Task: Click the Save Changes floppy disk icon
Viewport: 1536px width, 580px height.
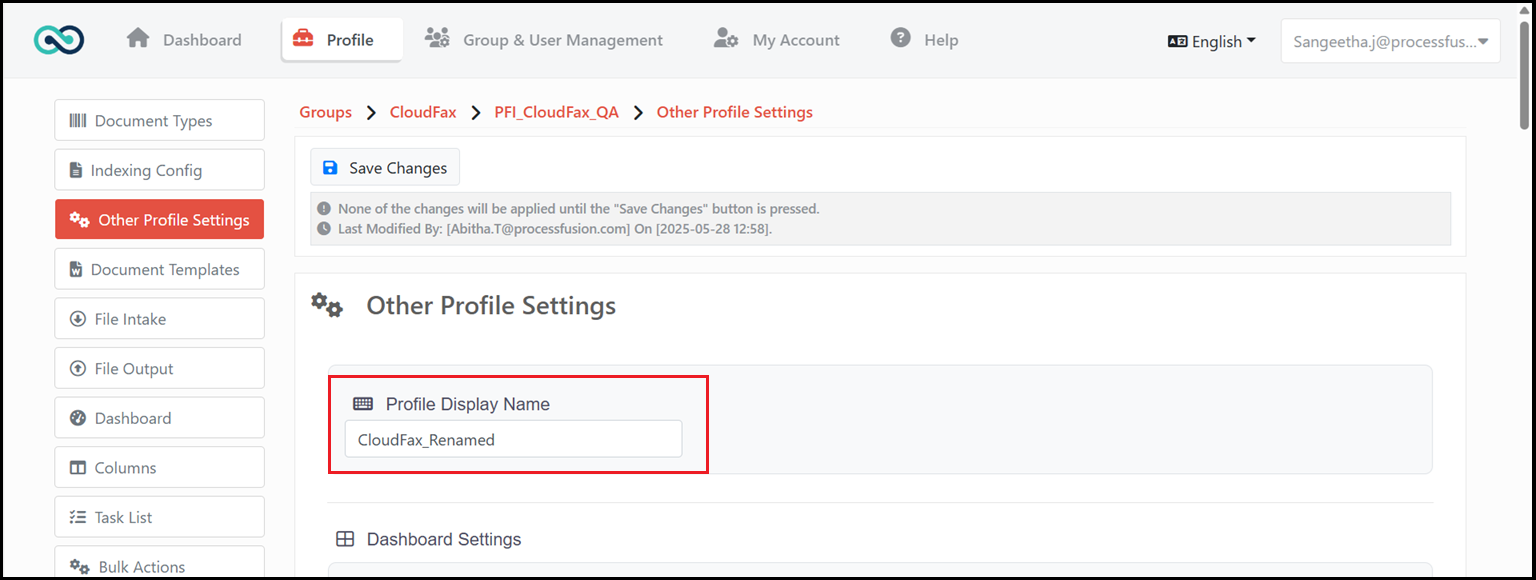Action: point(331,168)
